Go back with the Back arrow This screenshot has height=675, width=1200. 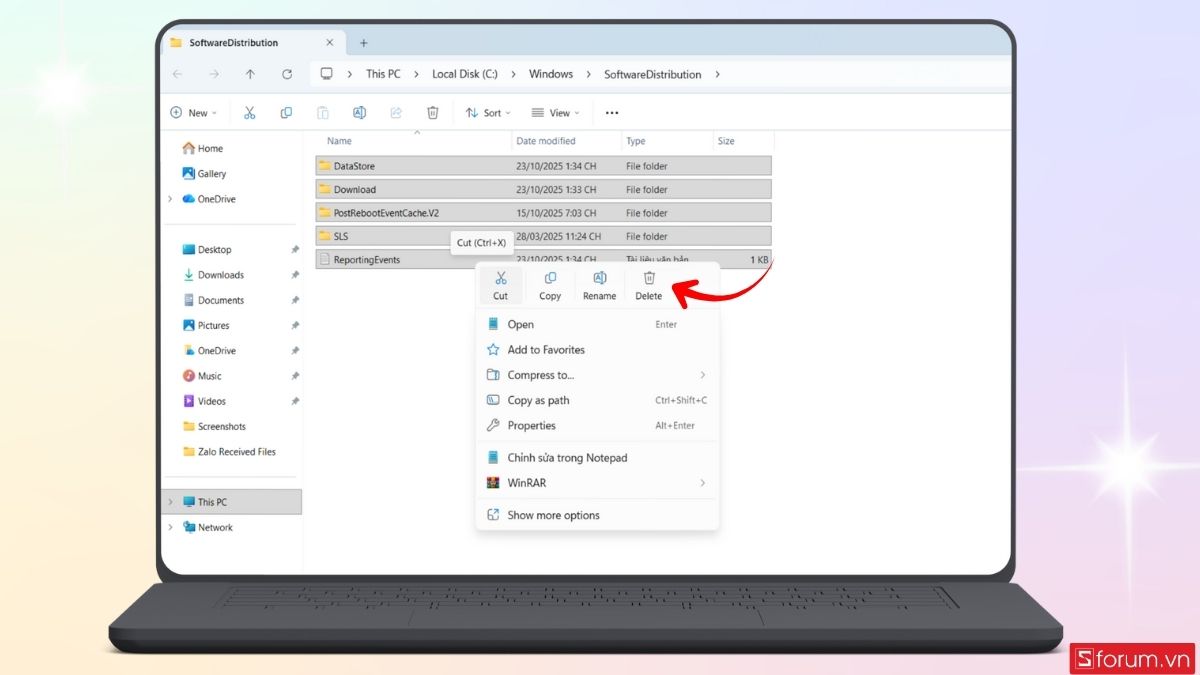[x=177, y=74]
